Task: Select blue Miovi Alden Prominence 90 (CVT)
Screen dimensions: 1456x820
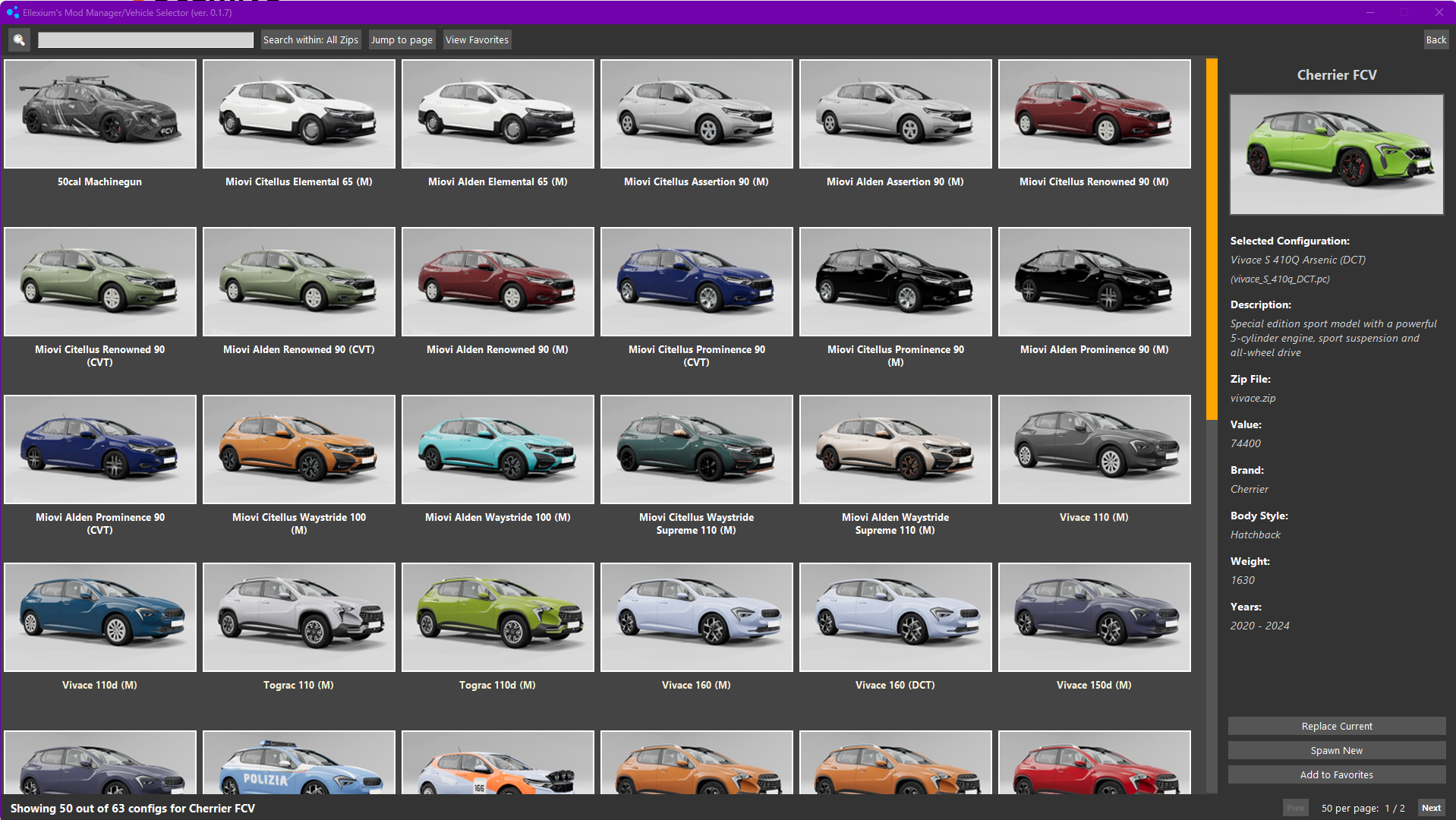Action: tap(100, 449)
